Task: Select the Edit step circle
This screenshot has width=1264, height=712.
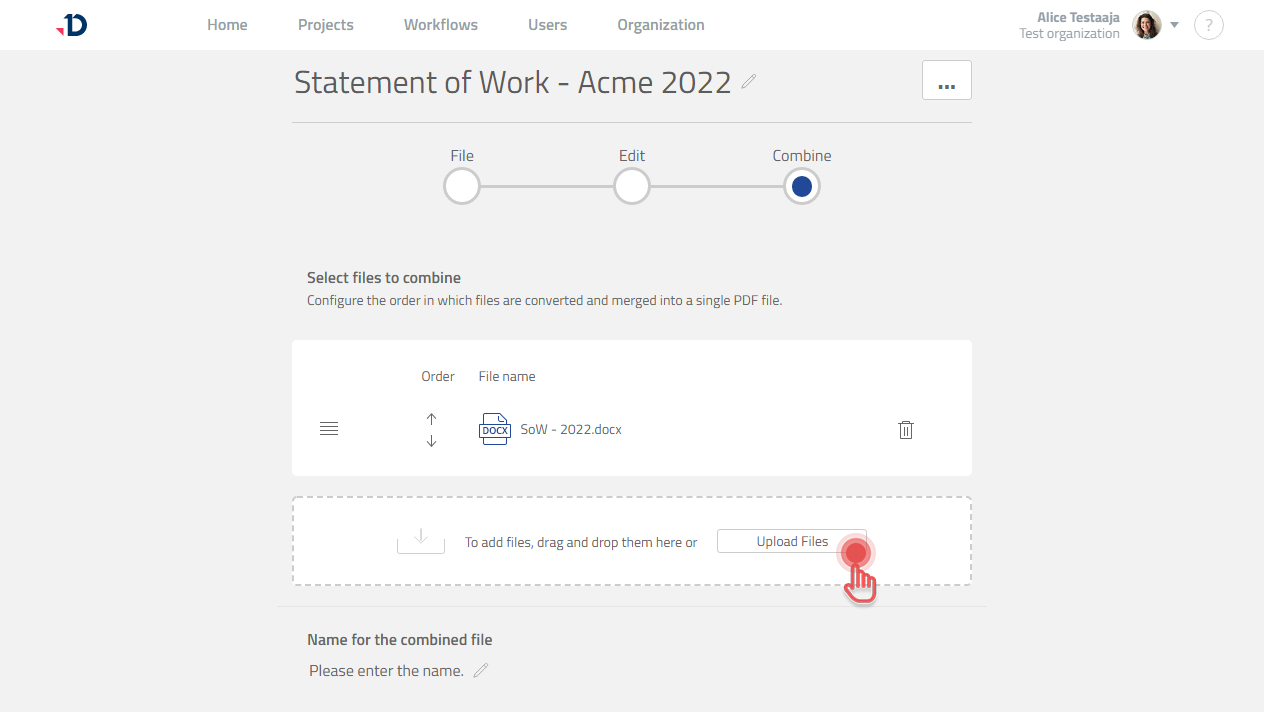Action: coord(632,186)
